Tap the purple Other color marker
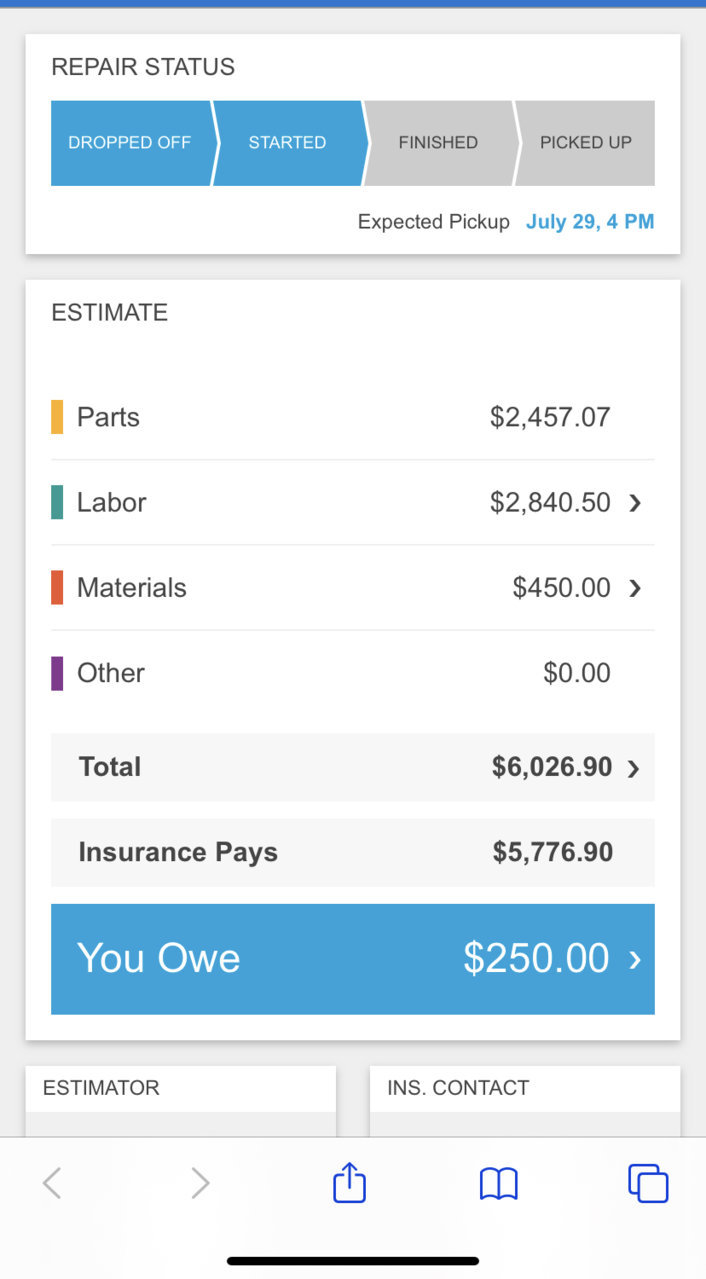Screen dimensions: 706x1279 [57, 673]
